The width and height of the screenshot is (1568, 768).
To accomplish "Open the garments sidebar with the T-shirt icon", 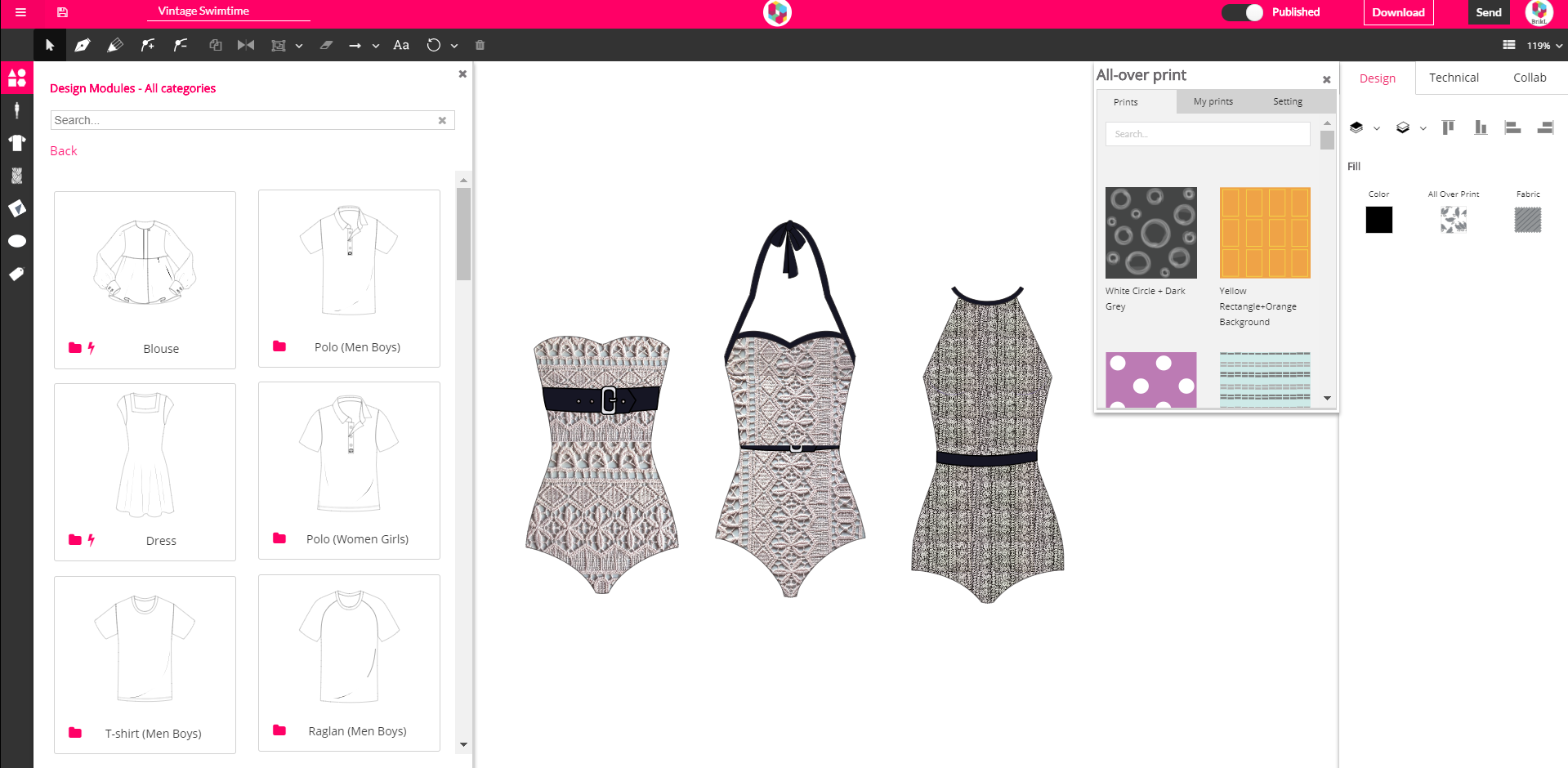I will click(x=16, y=142).
